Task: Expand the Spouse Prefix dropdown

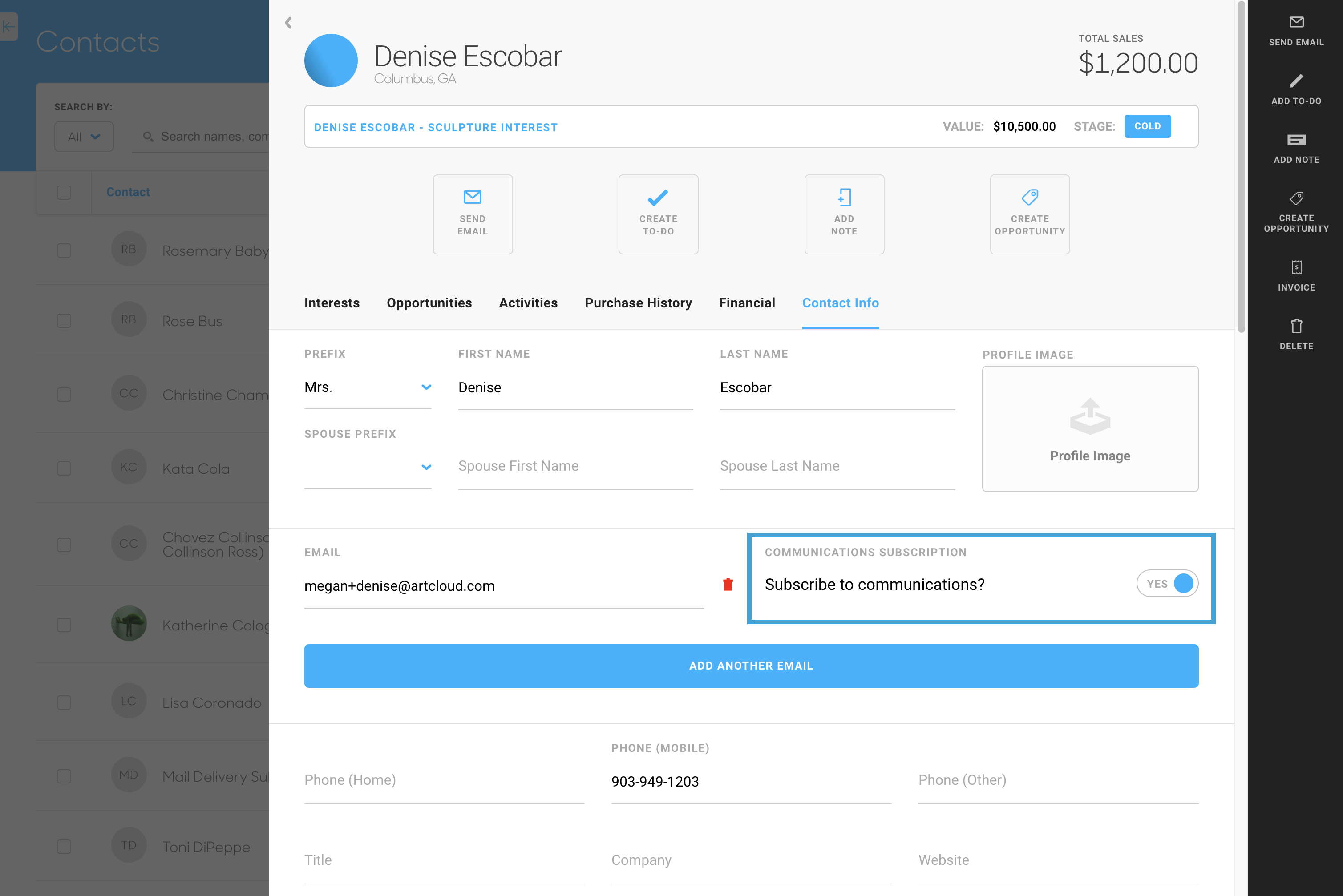Action: coord(368,467)
